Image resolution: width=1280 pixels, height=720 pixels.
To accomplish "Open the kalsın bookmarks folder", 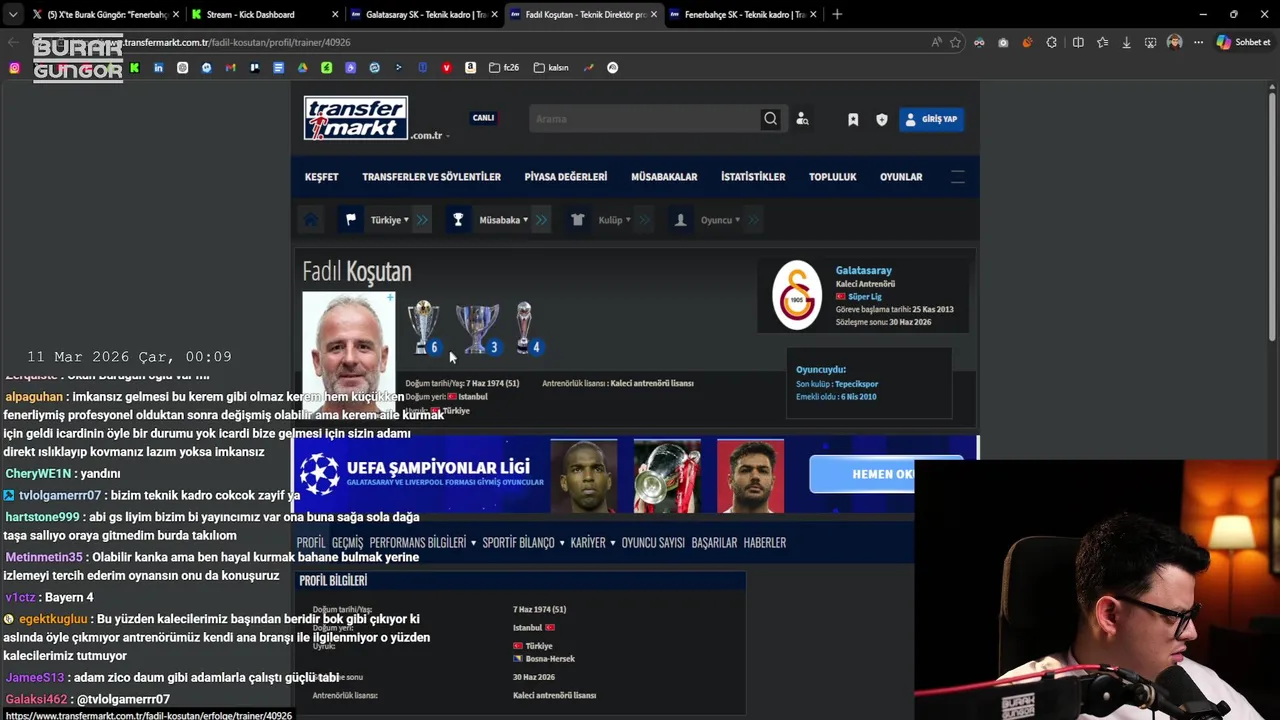I will 551,68.
